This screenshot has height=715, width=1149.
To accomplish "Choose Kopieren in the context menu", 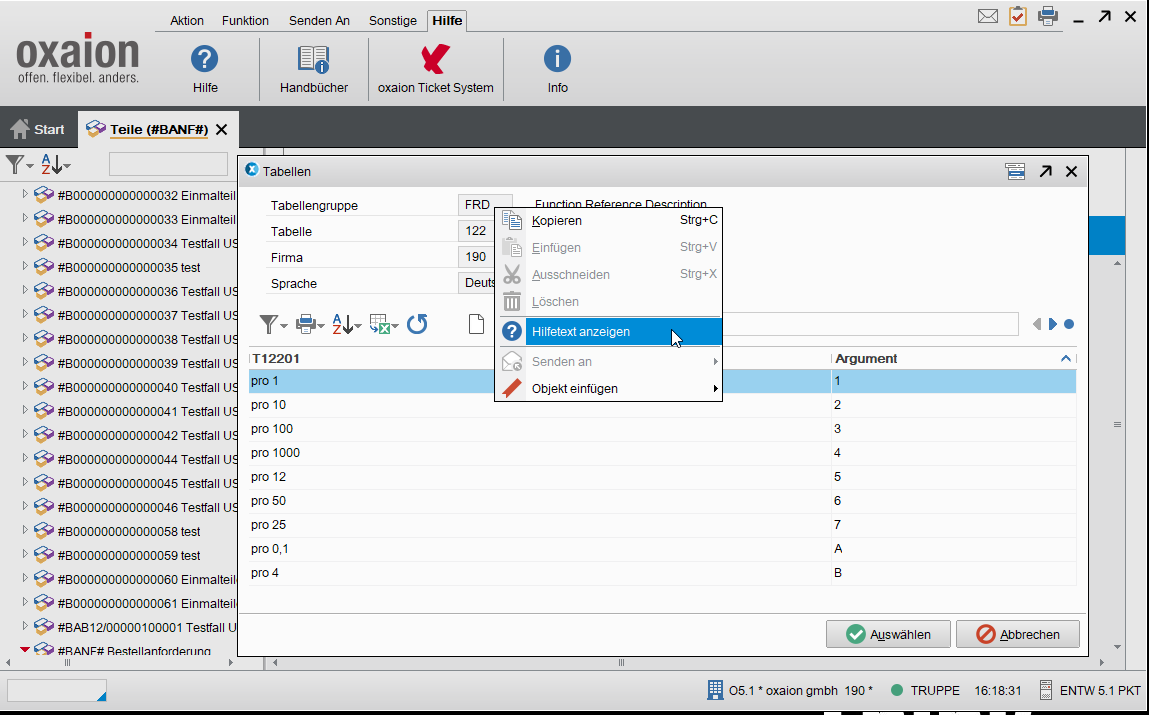I will click(557, 220).
